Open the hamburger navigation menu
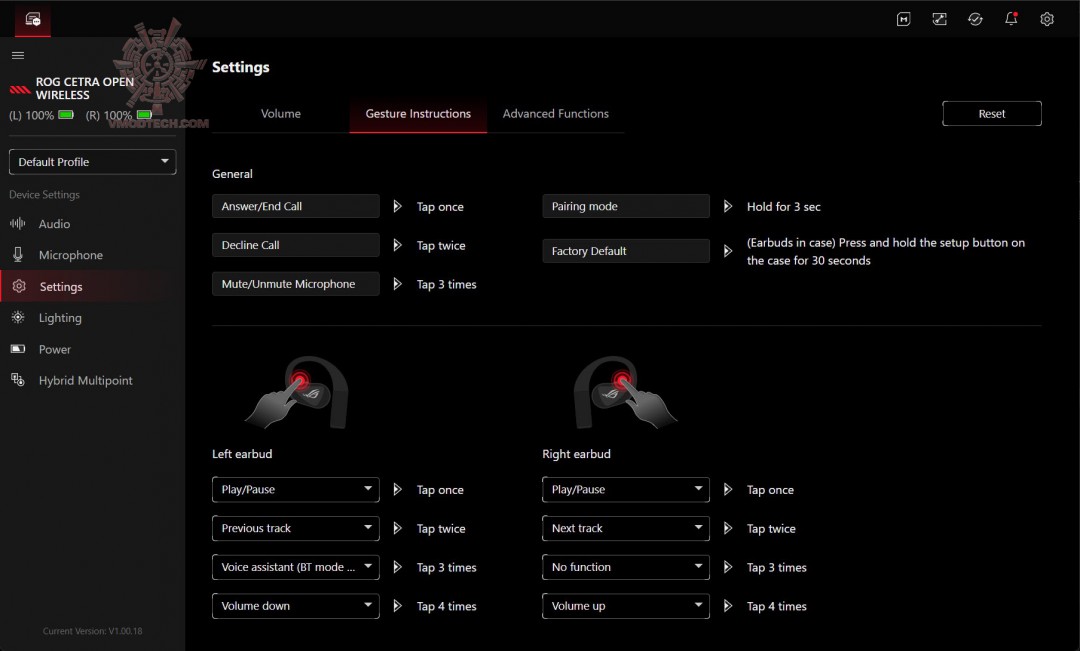The height and width of the screenshot is (651, 1080). click(18, 55)
